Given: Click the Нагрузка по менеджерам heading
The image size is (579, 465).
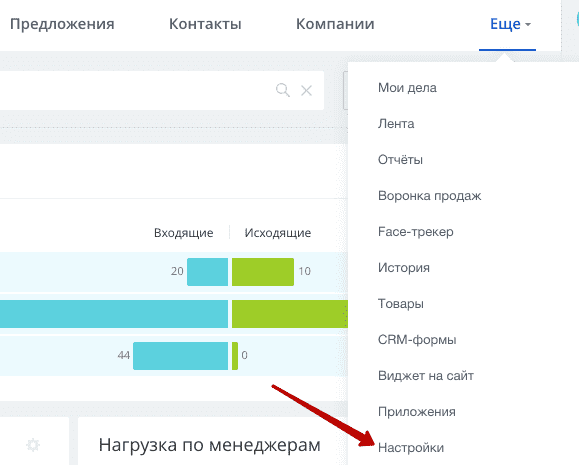Looking at the screenshot, I should 209,445.
